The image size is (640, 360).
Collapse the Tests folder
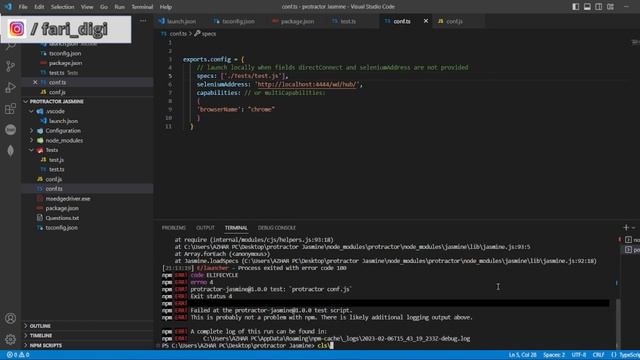pos(88,150)
